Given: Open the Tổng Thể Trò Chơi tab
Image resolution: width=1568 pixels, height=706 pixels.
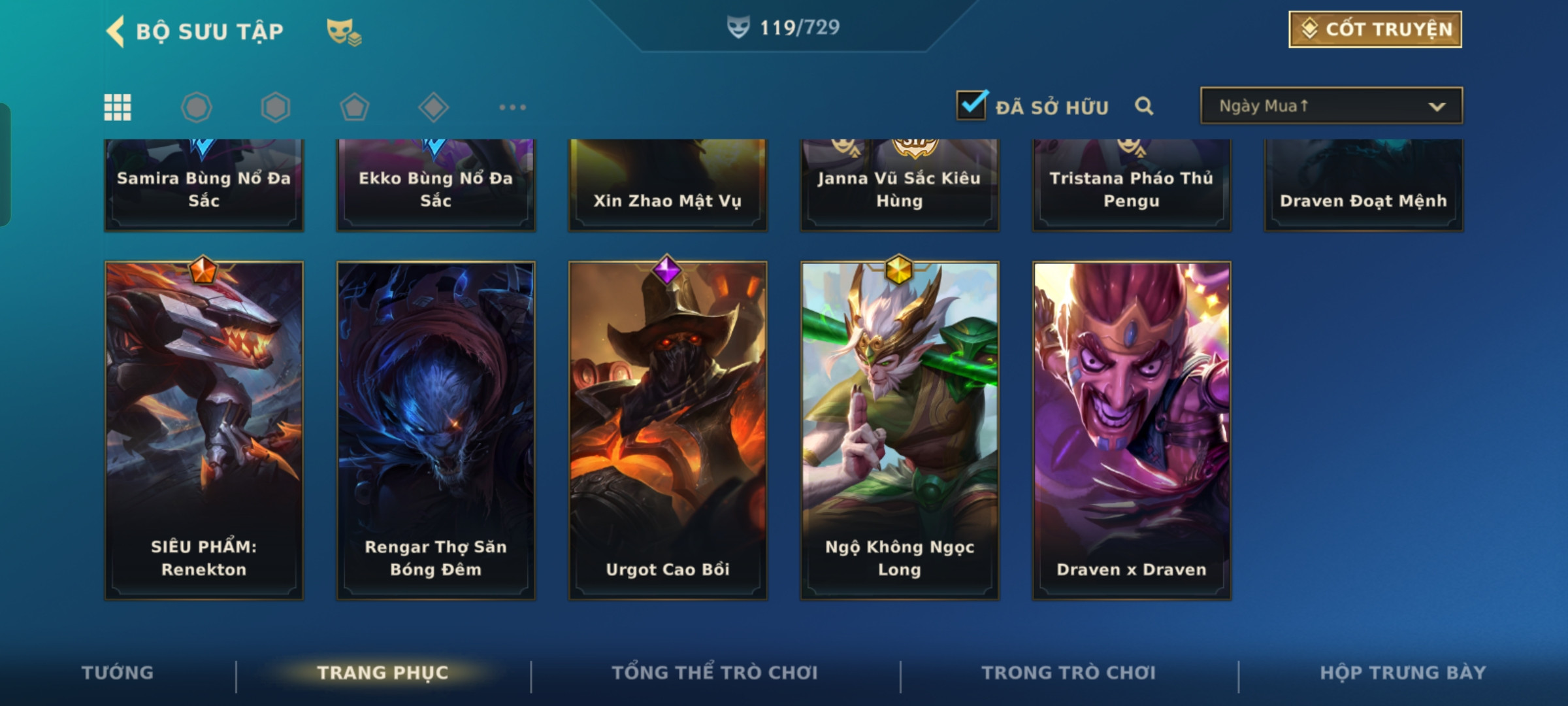Looking at the screenshot, I should point(715,673).
